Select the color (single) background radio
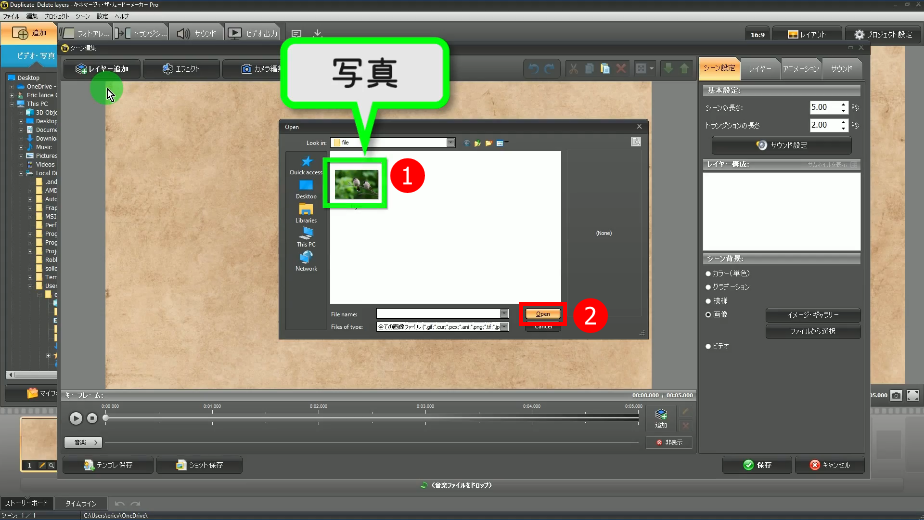The image size is (924, 520). coord(708,273)
